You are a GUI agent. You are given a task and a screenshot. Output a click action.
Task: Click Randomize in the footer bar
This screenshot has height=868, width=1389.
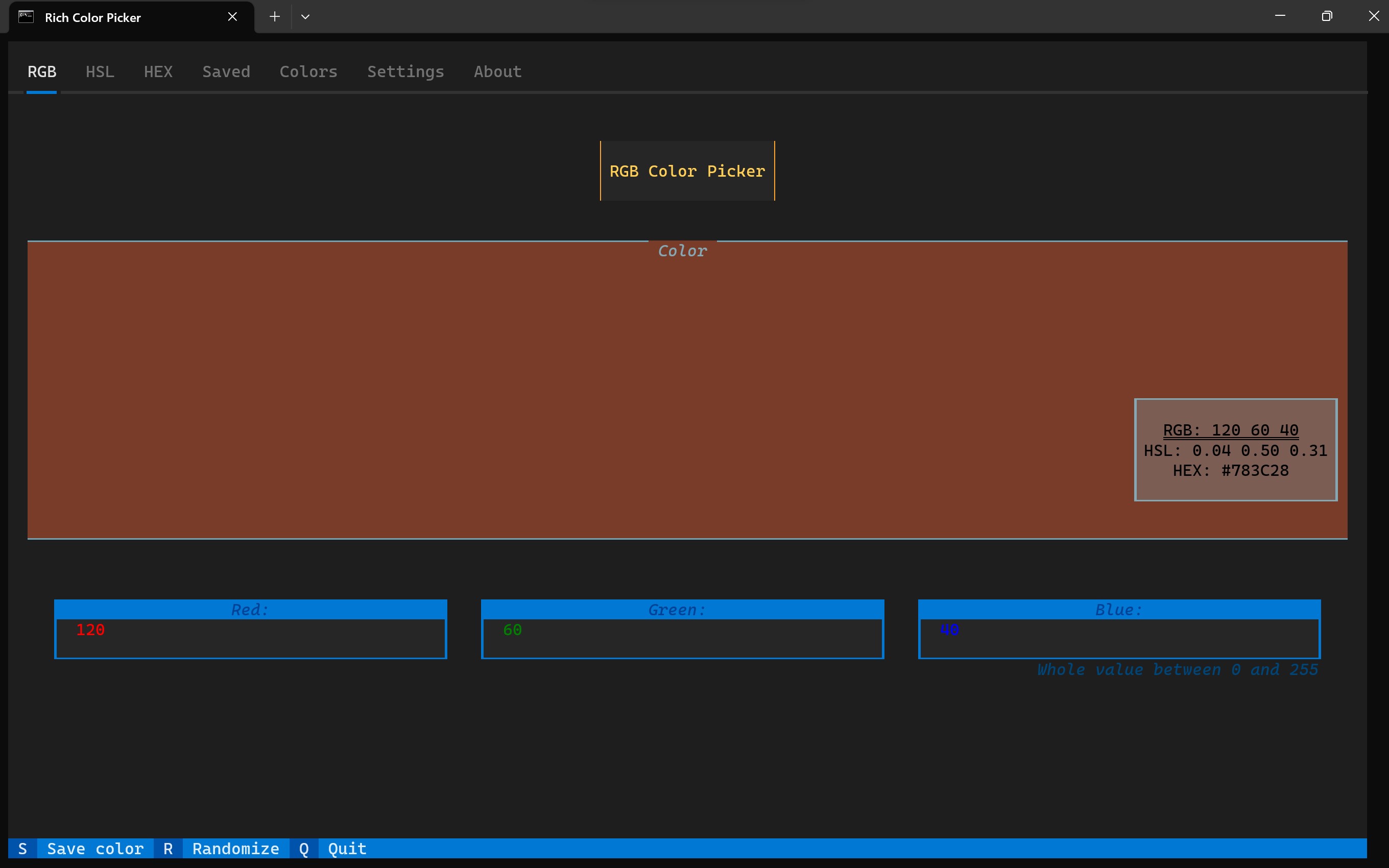[235, 849]
